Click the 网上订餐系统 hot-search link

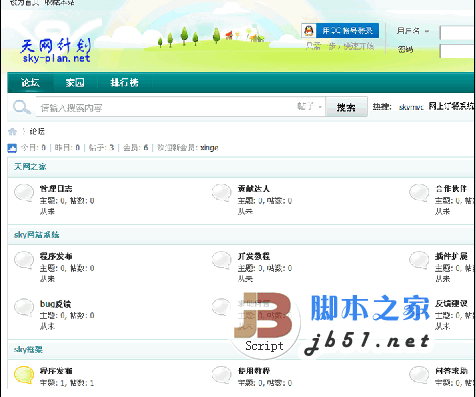451,107
